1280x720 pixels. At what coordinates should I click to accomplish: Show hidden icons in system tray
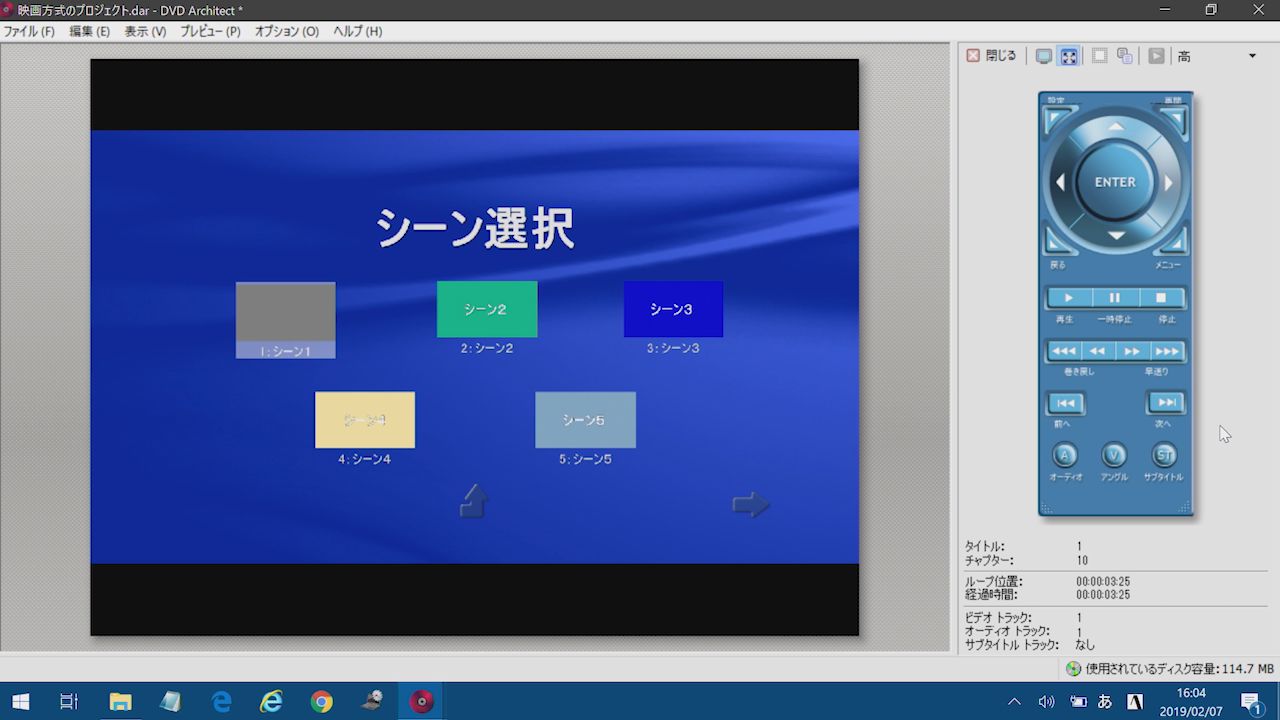(x=1014, y=701)
